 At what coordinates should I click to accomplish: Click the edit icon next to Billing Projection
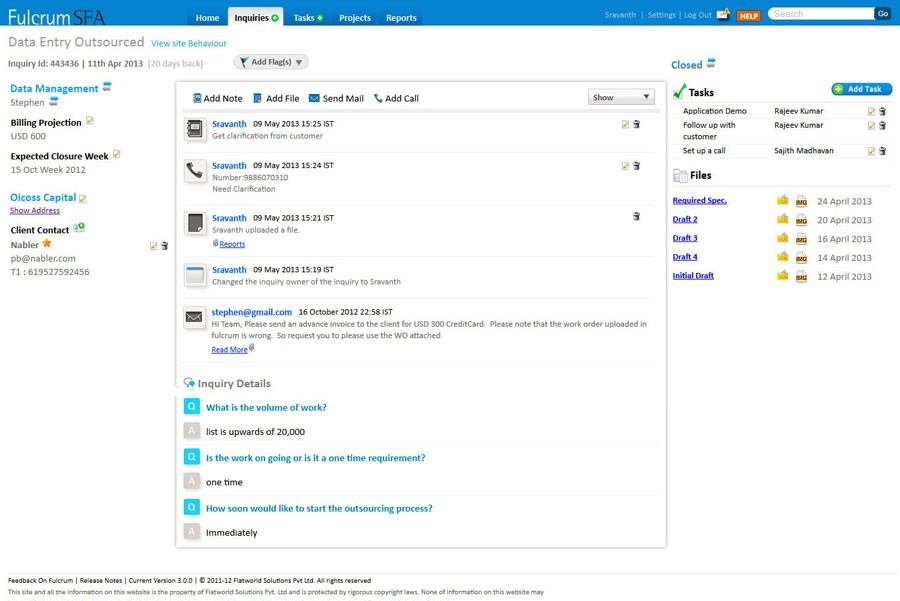(90, 121)
